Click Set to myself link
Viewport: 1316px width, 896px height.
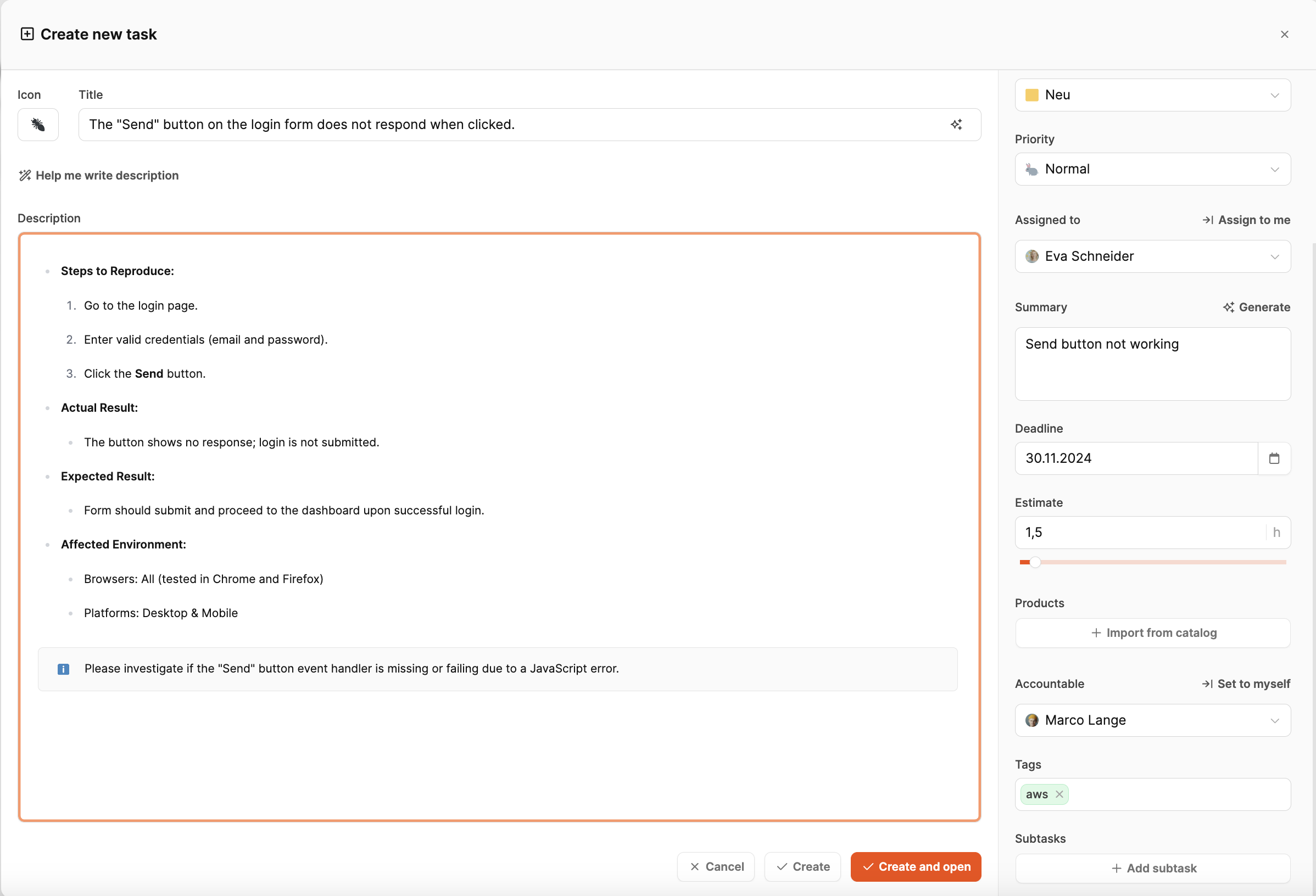[1246, 684]
